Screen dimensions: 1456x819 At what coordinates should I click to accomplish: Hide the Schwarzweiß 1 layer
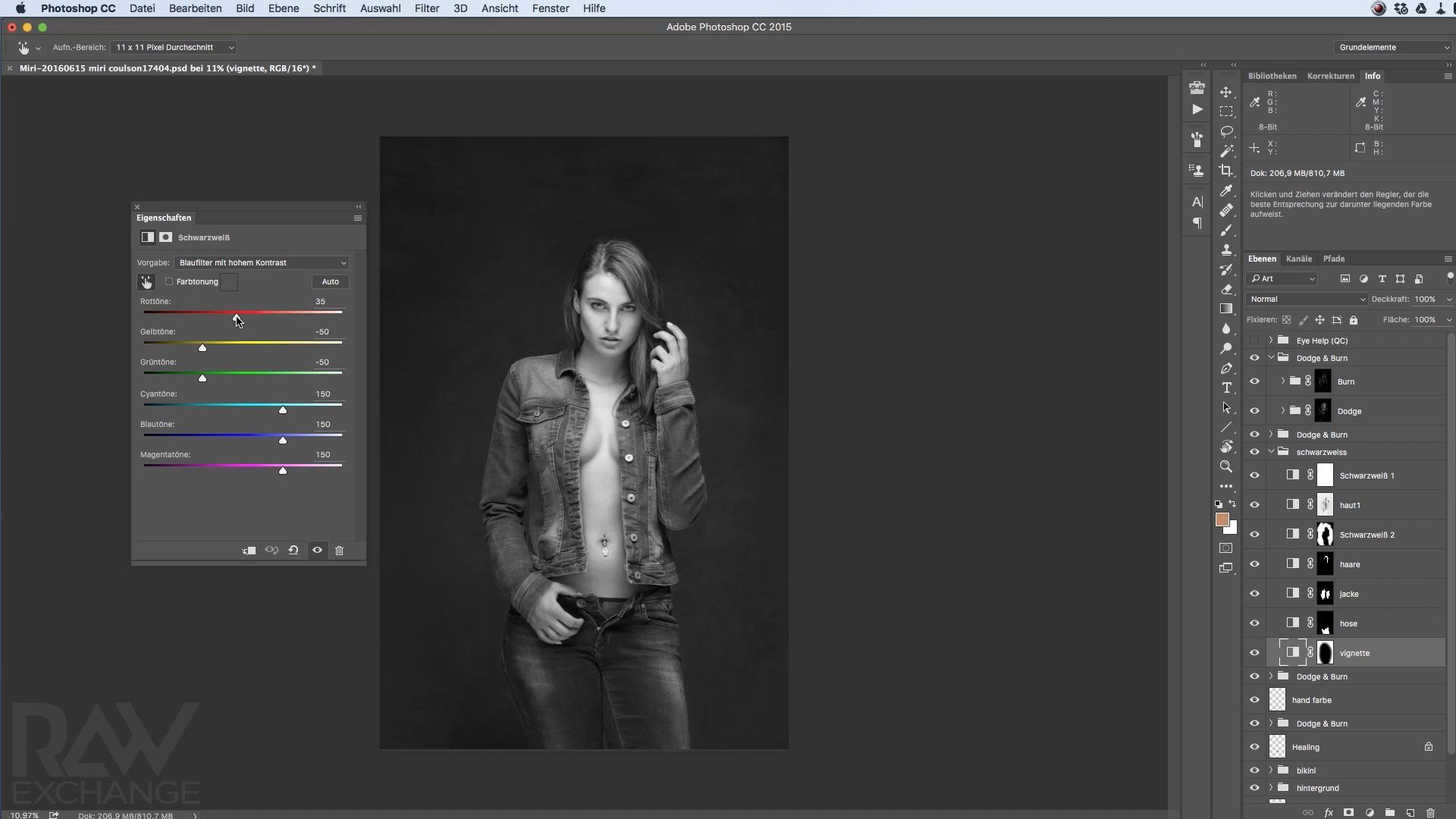(1254, 475)
